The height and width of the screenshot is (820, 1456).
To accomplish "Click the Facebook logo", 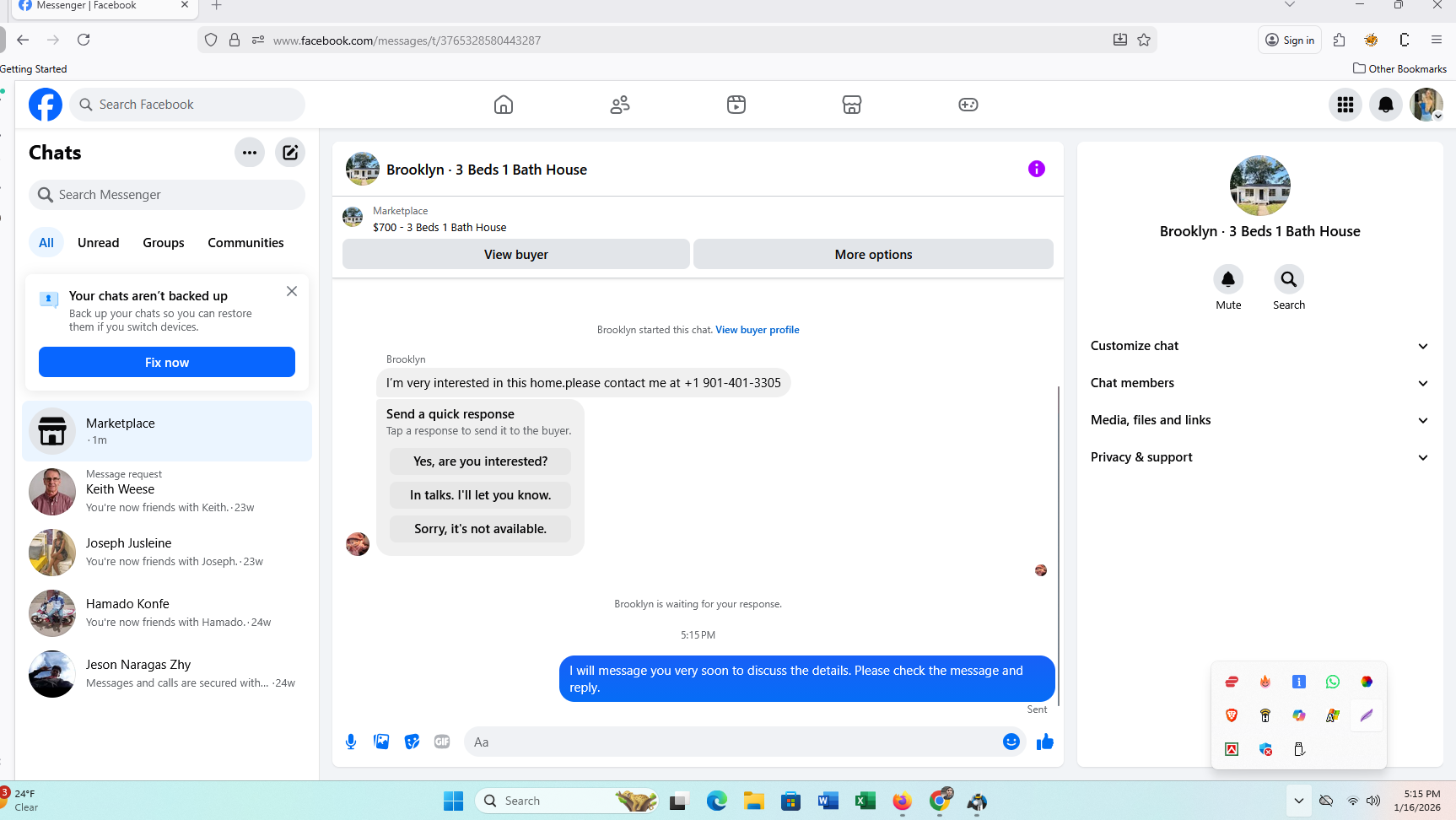I will click(46, 105).
